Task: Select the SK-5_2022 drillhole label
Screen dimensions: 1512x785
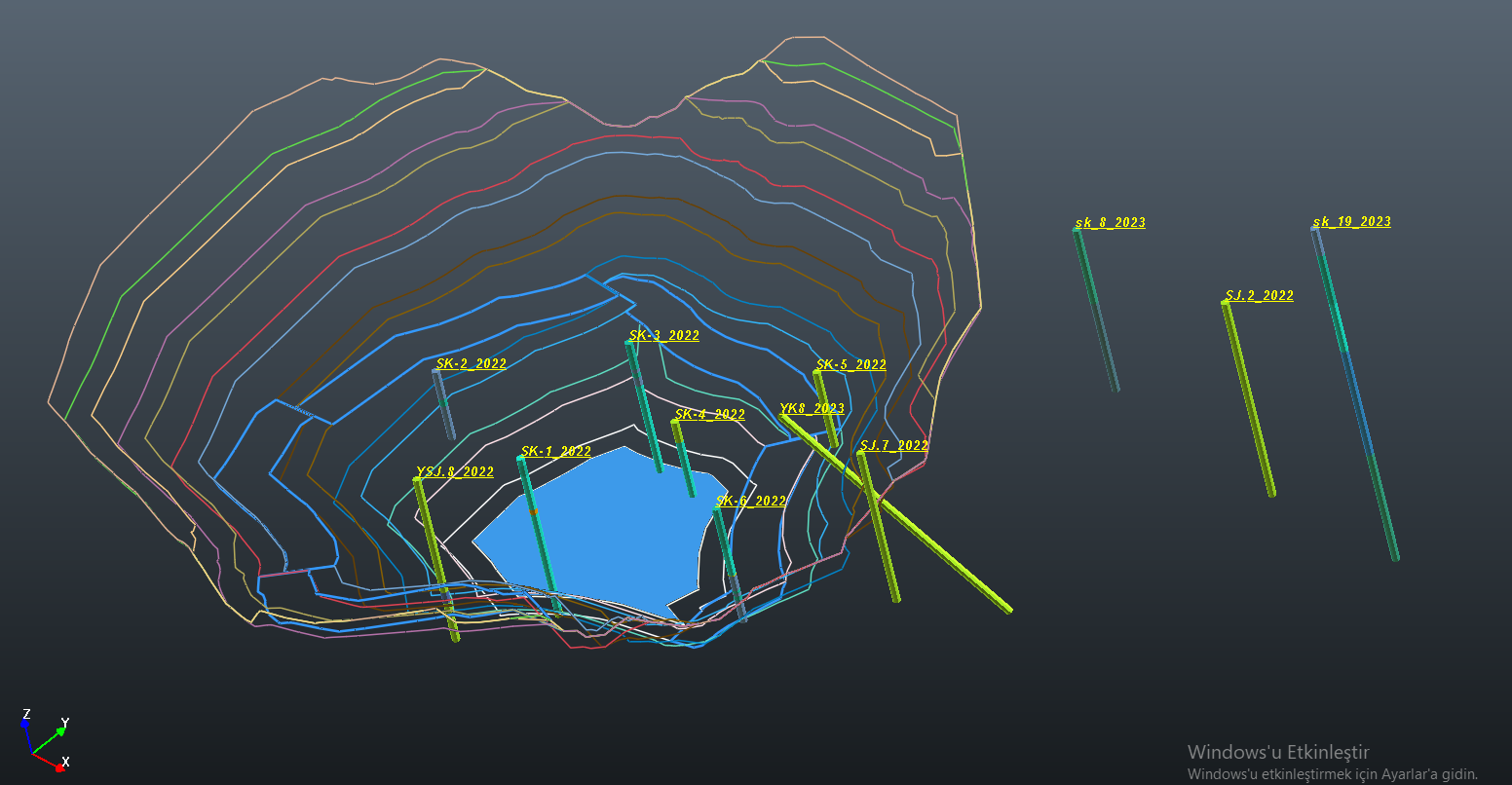Action: [850, 365]
